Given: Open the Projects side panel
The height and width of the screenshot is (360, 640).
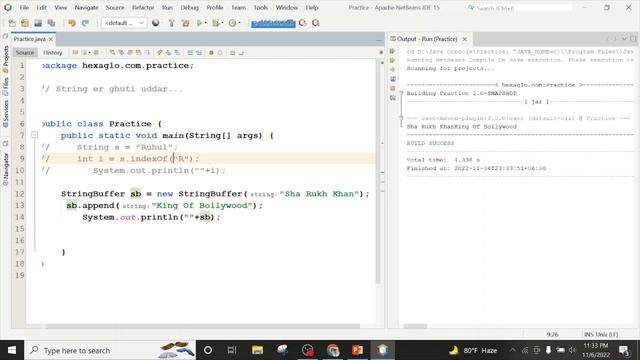Looking at the screenshot, I should (x=6, y=58).
